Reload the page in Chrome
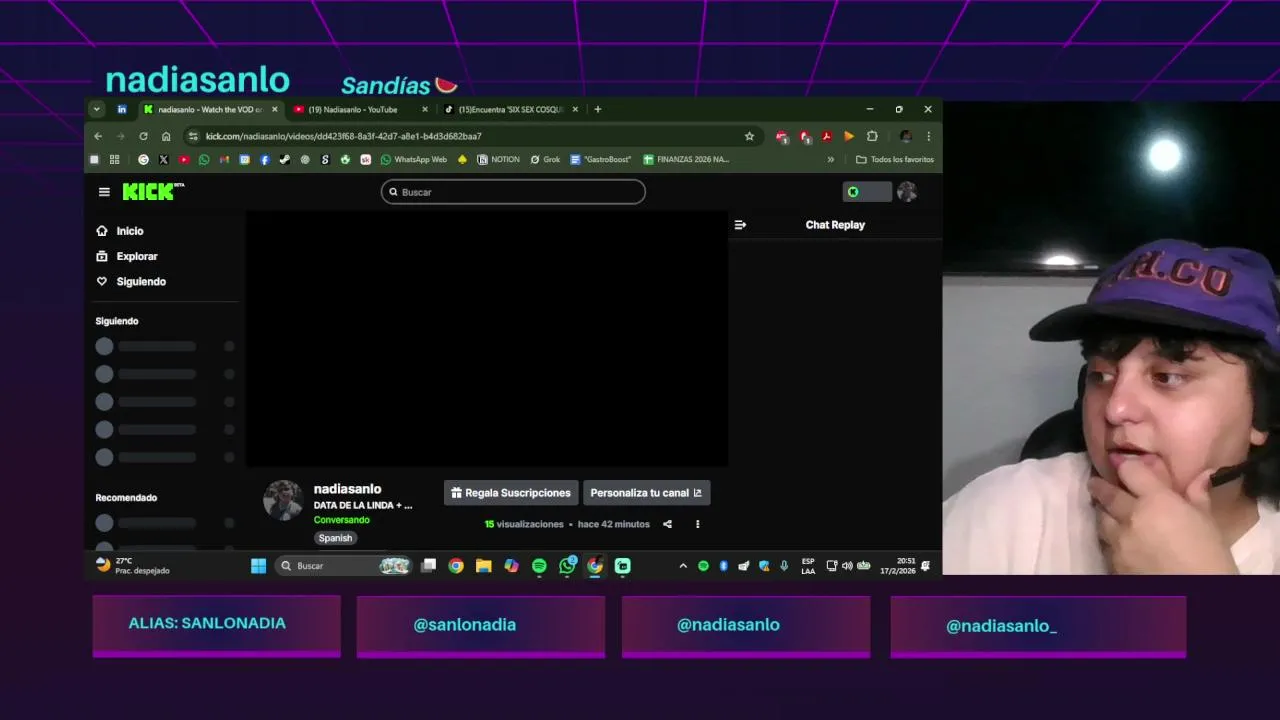The height and width of the screenshot is (720, 1280). coord(143,136)
